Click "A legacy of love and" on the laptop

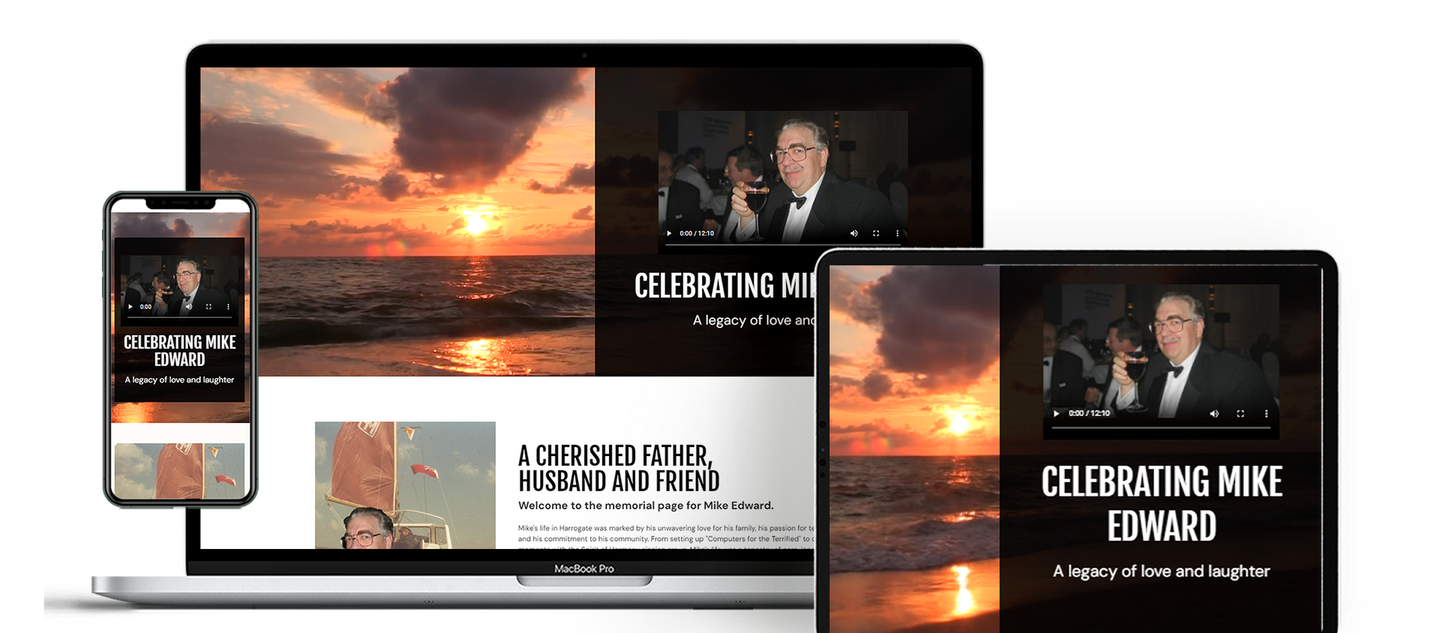755,321
